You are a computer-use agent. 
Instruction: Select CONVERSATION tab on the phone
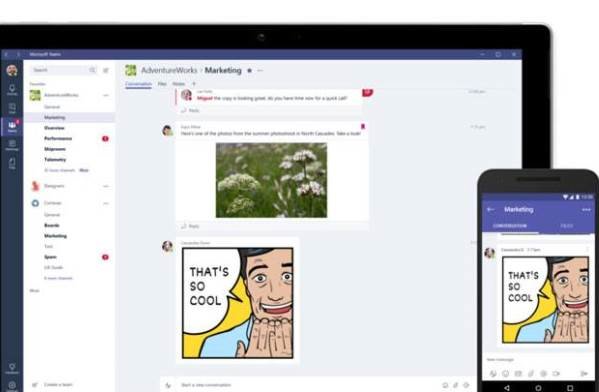pyautogui.click(x=510, y=226)
